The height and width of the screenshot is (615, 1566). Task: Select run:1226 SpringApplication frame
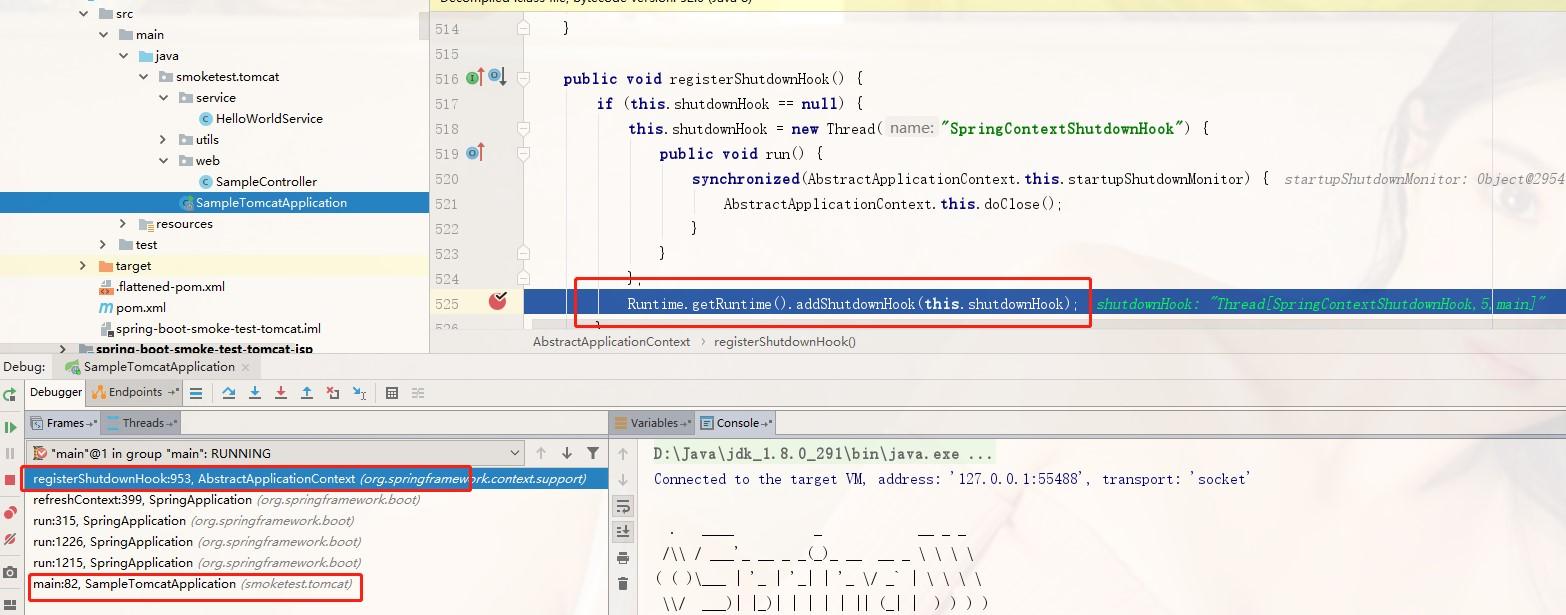click(315, 542)
